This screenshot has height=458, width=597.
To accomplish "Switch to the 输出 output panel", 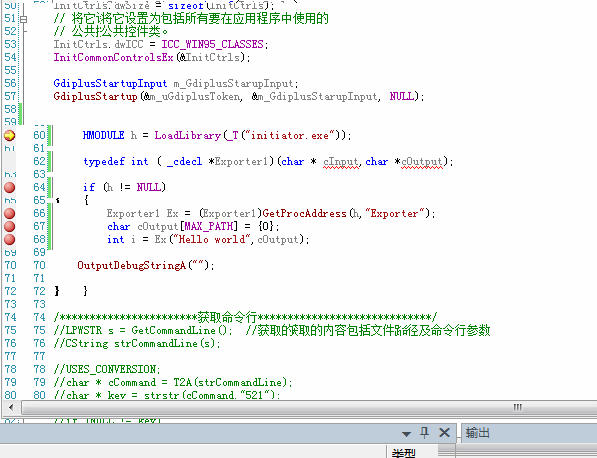I will [x=477, y=433].
